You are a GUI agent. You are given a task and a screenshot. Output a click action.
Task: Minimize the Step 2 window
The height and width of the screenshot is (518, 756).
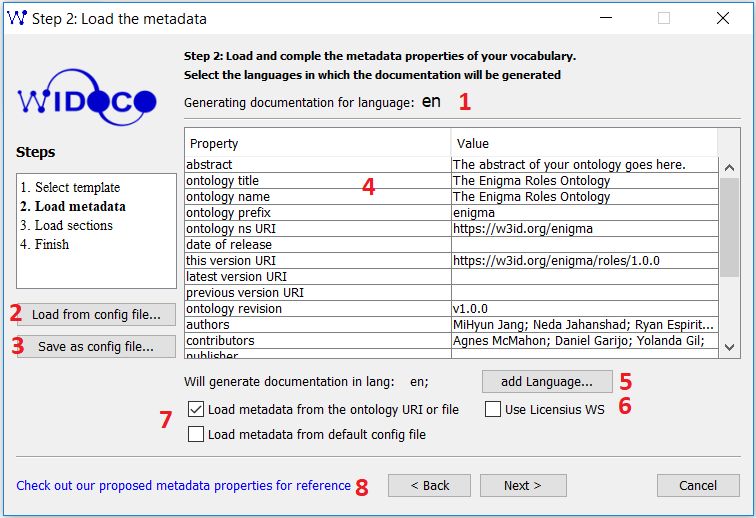click(606, 18)
